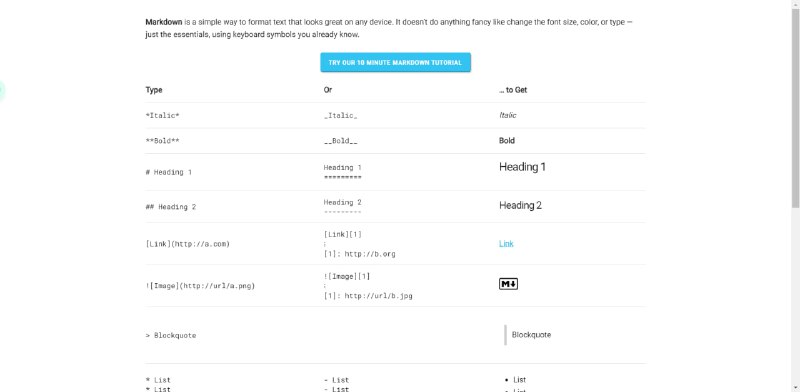Screen dimensions: 800x392
Task: Click the rendered Heading 1 output
Action: (522, 167)
